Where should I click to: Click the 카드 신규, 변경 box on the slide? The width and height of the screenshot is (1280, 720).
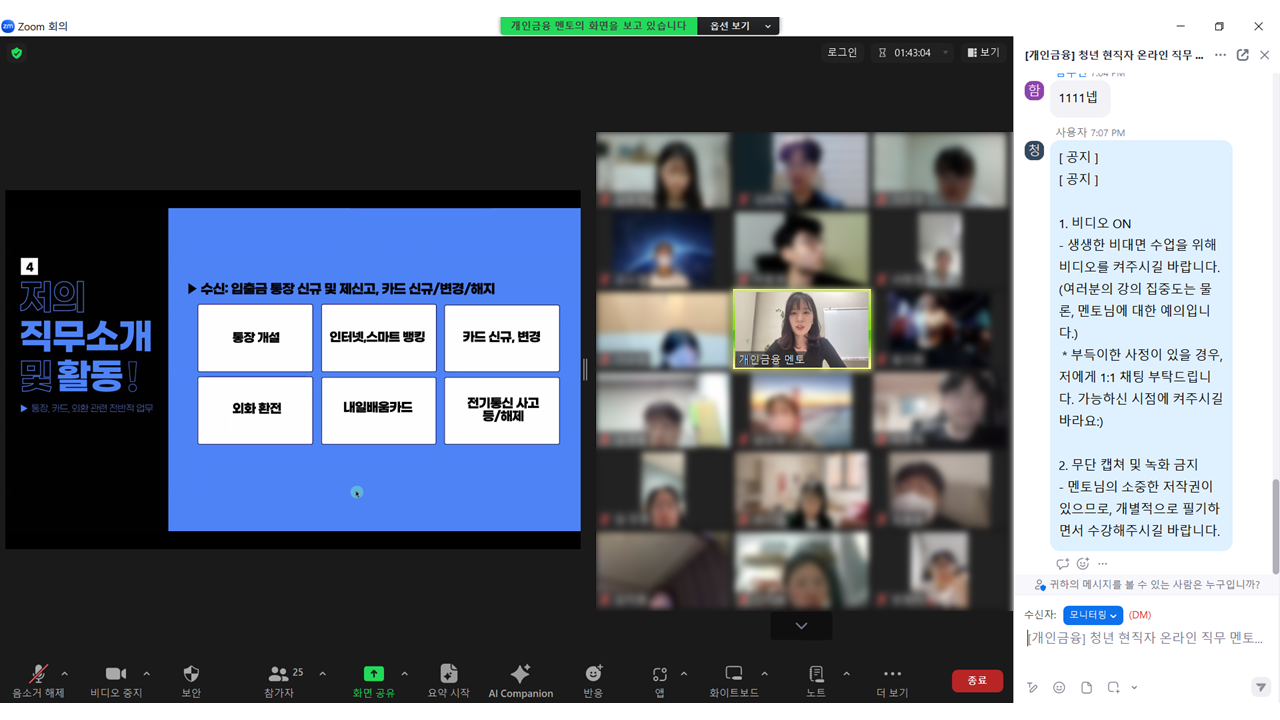[x=502, y=338]
